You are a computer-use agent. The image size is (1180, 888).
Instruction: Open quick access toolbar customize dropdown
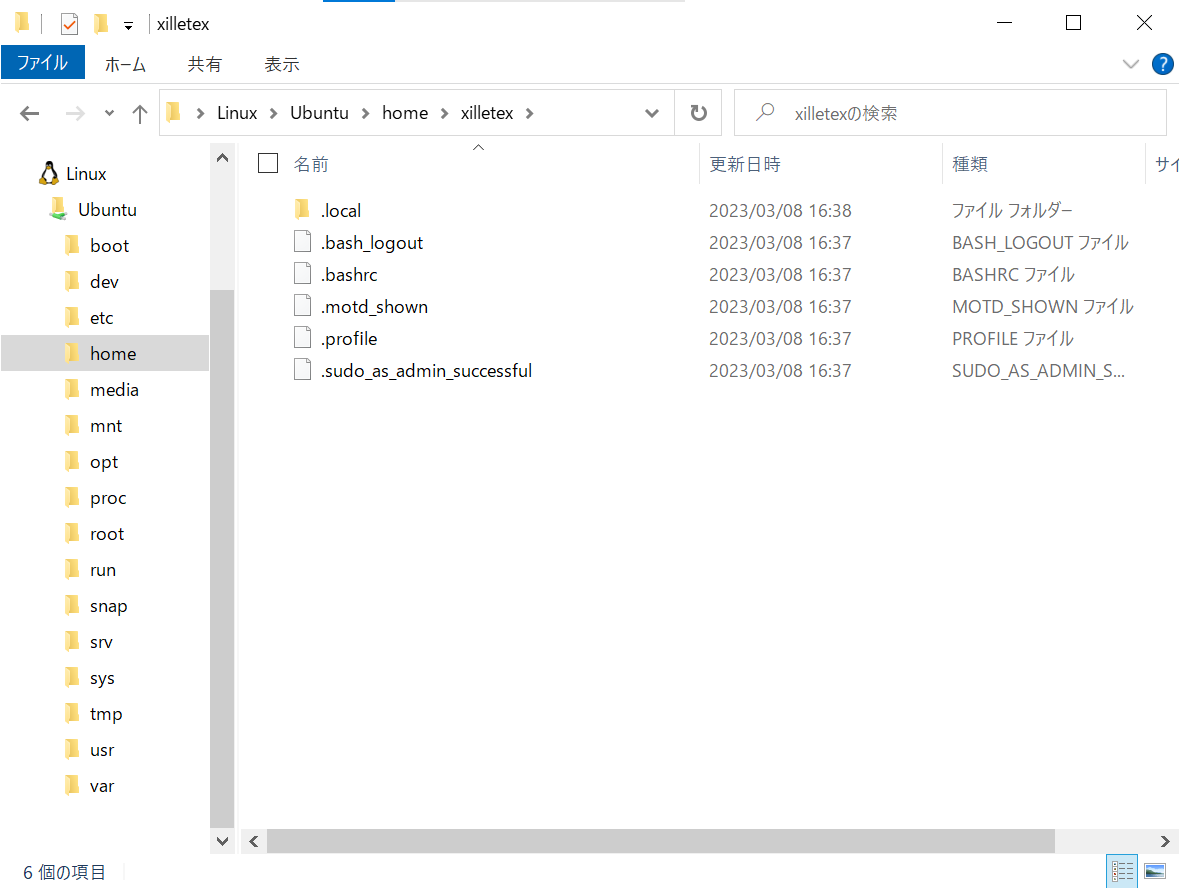tap(129, 26)
